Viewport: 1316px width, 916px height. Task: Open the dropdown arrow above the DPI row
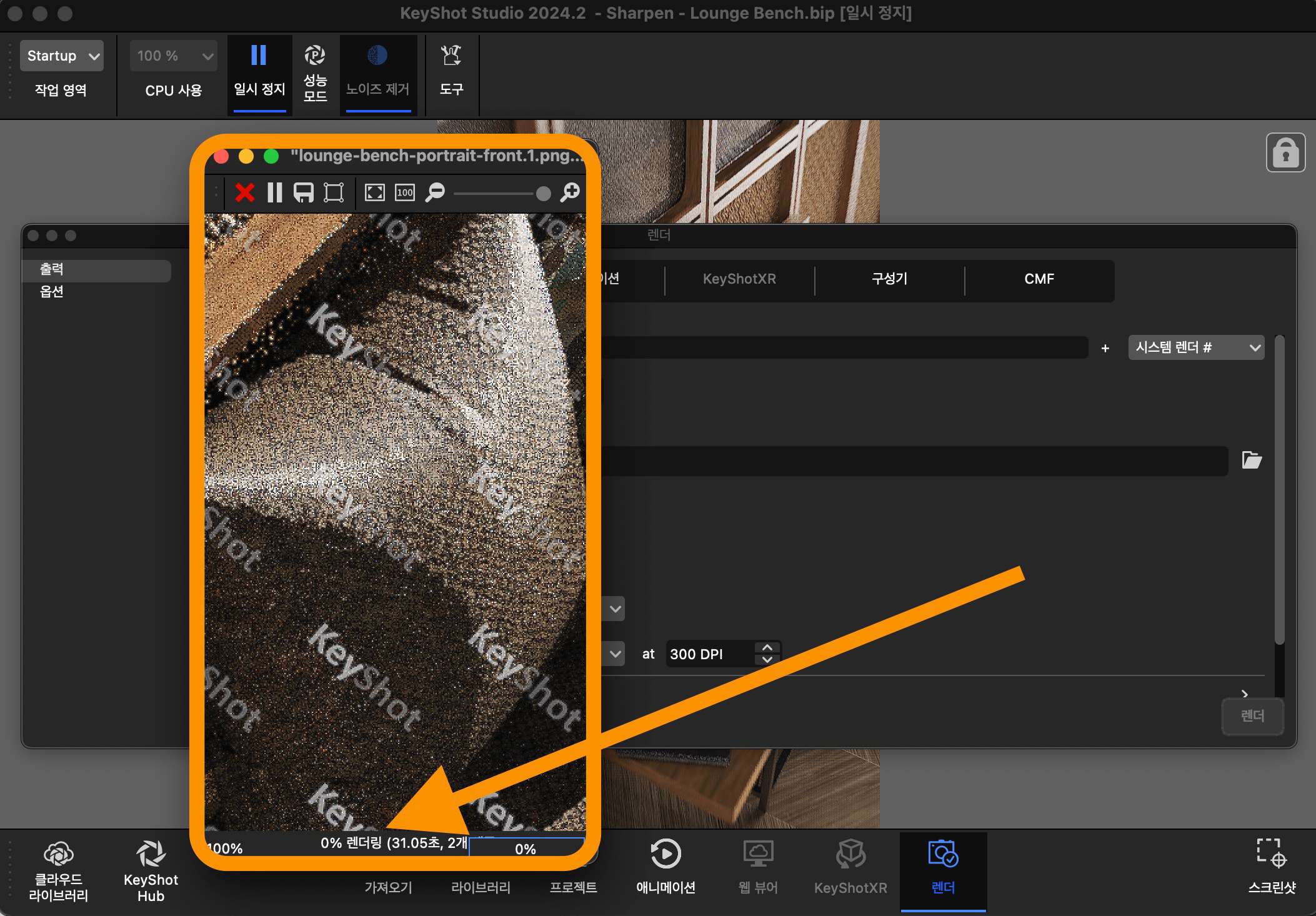point(615,609)
